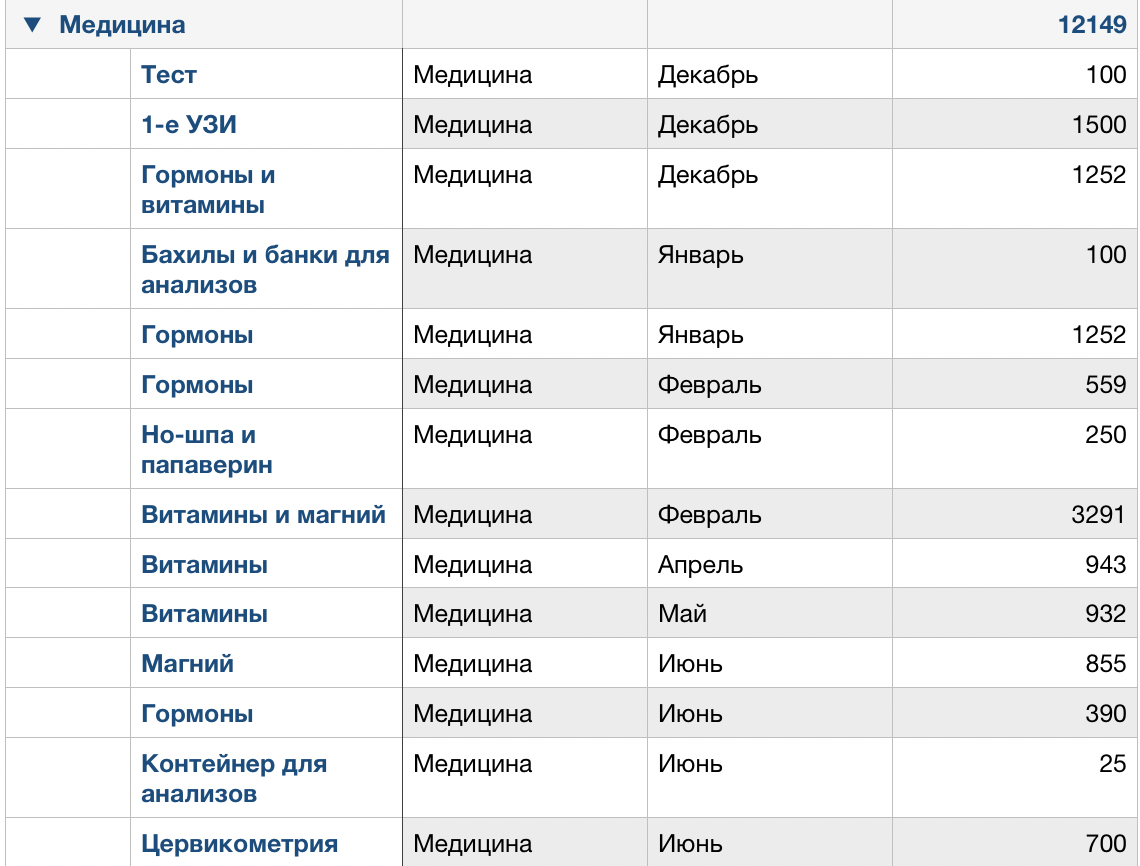Collapse the Медицина category triangle
Image resolution: width=1140 pixels, height=866 pixels.
pyautogui.click(x=33, y=24)
